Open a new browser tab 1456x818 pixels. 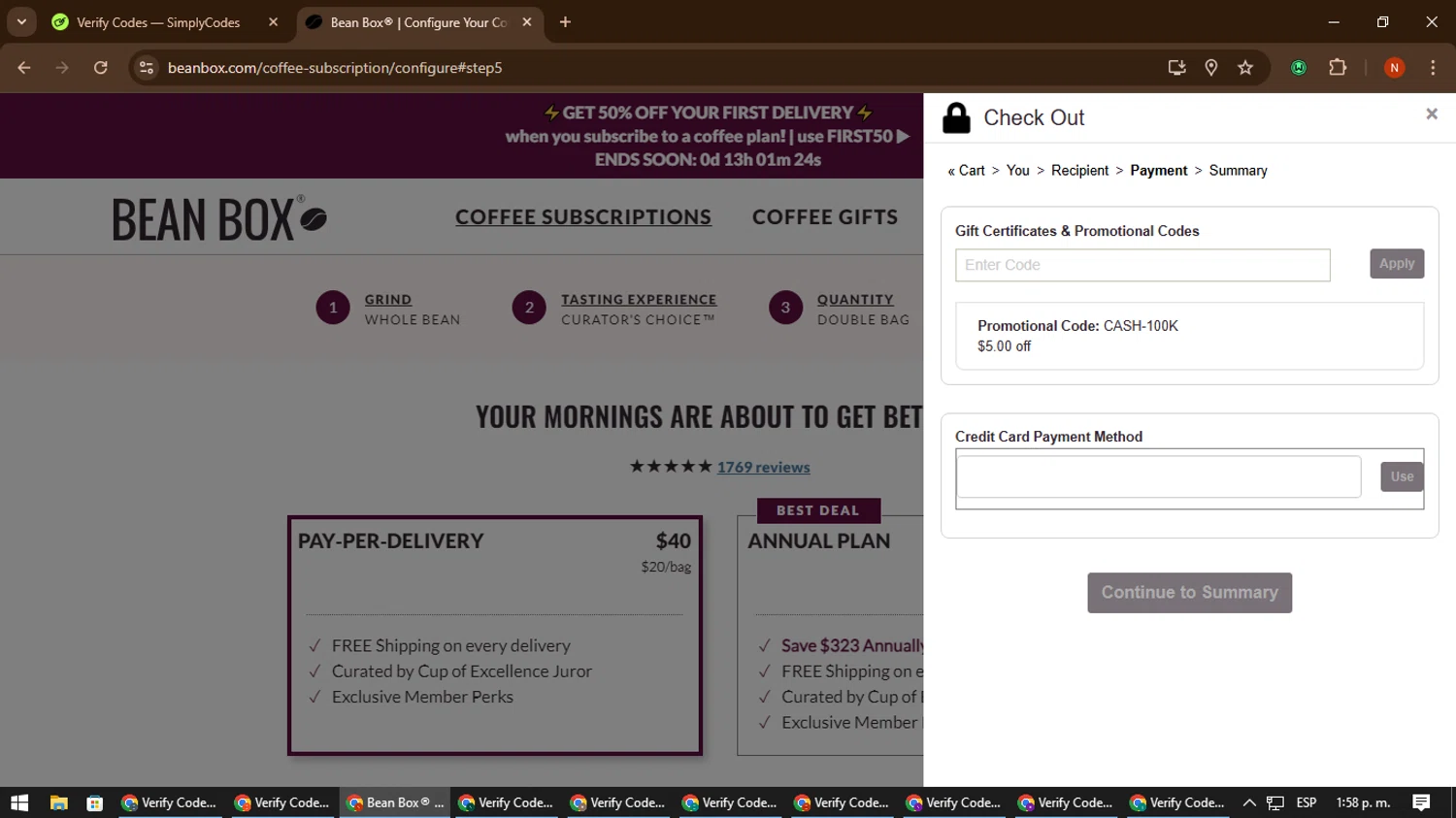click(565, 22)
